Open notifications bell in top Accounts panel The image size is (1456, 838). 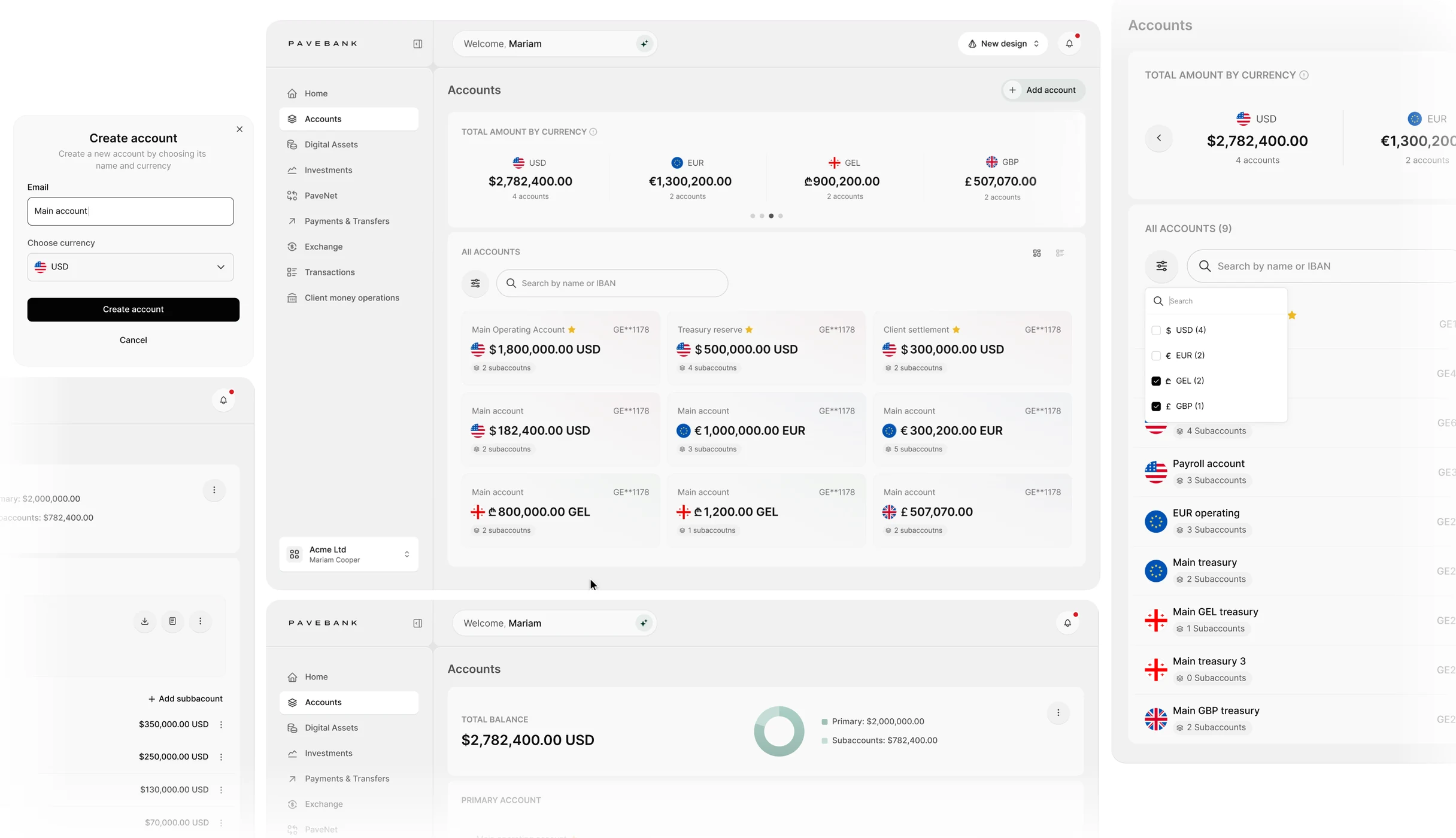(1069, 44)
